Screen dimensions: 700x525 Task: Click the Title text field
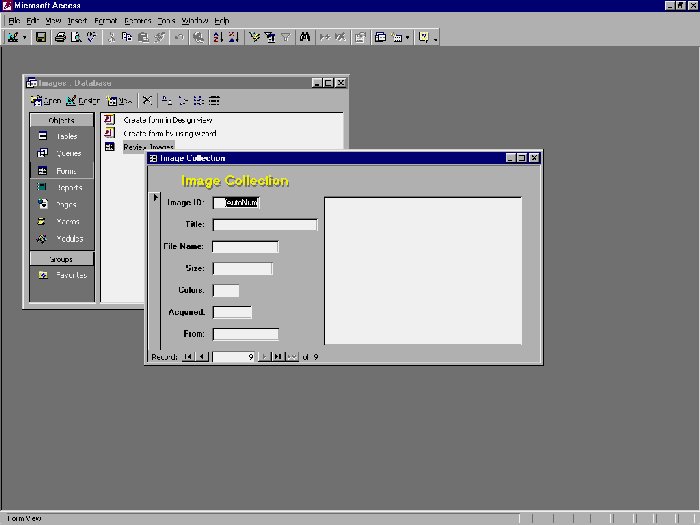point(265,225)
